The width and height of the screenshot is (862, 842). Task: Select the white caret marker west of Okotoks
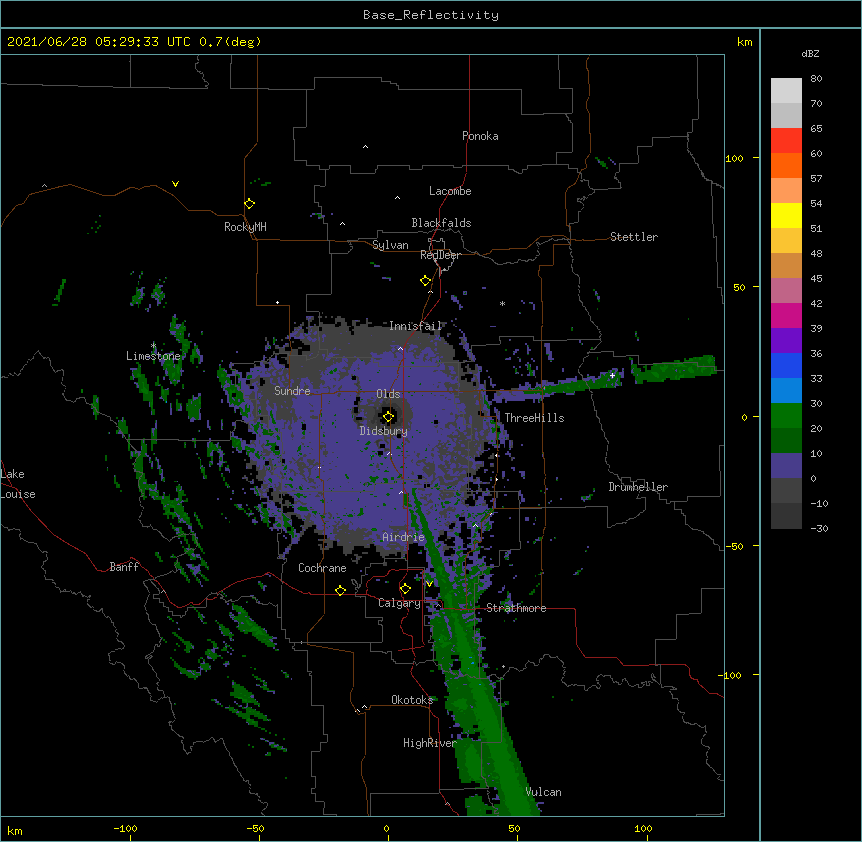pos(364,707)
